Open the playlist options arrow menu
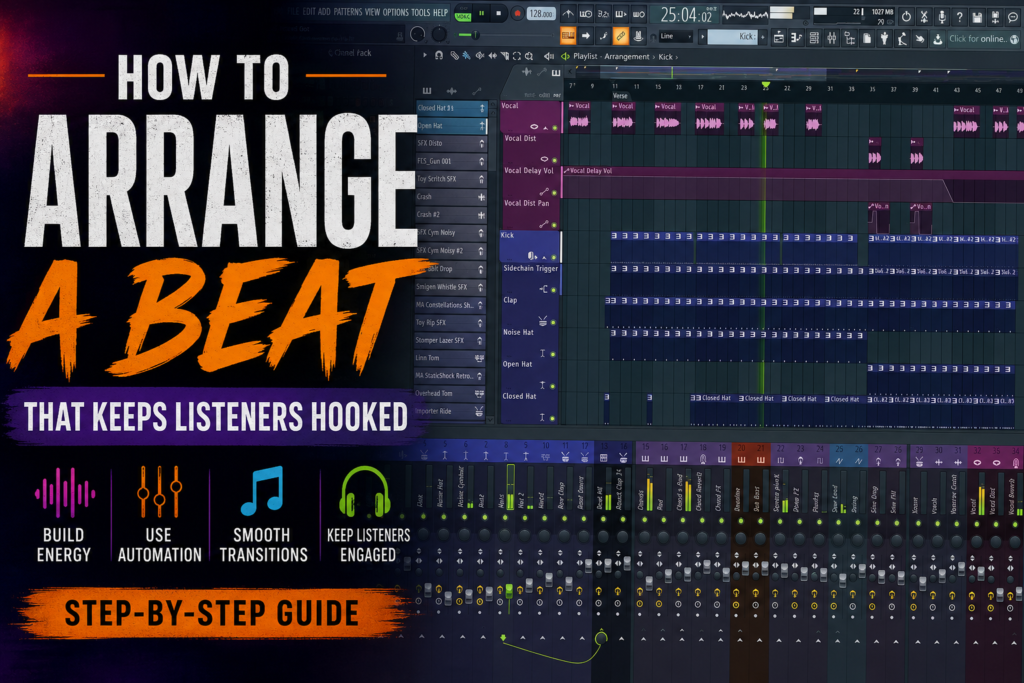This screenshot has height=683, width=1024. coord(424,56)
